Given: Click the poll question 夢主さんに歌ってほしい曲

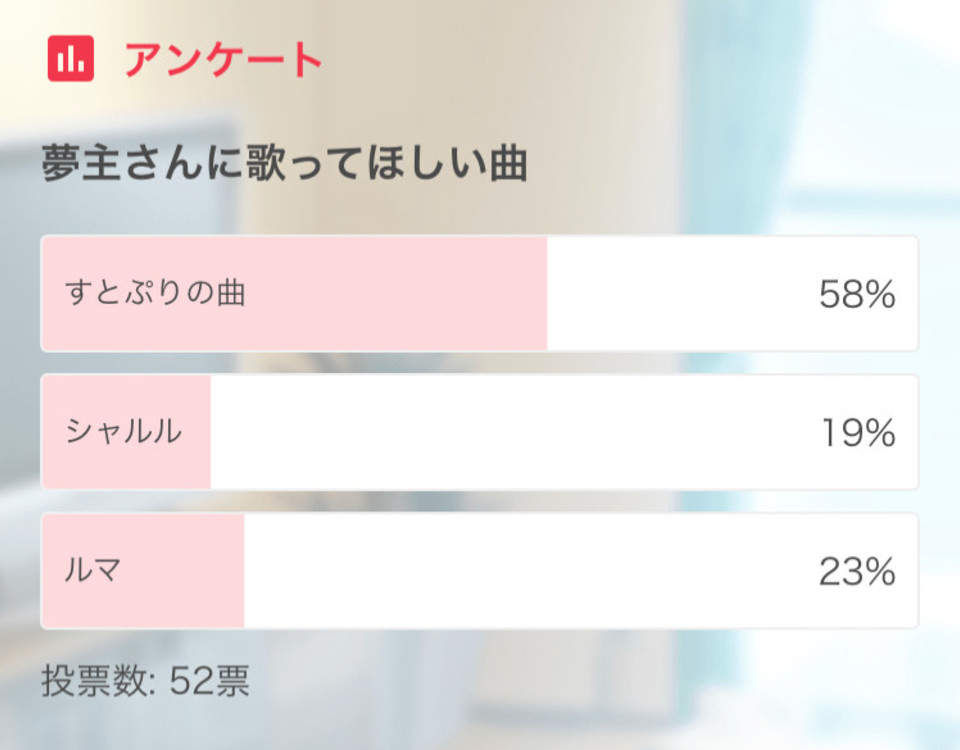Looking at the screenshot, I should click(284, 163).
